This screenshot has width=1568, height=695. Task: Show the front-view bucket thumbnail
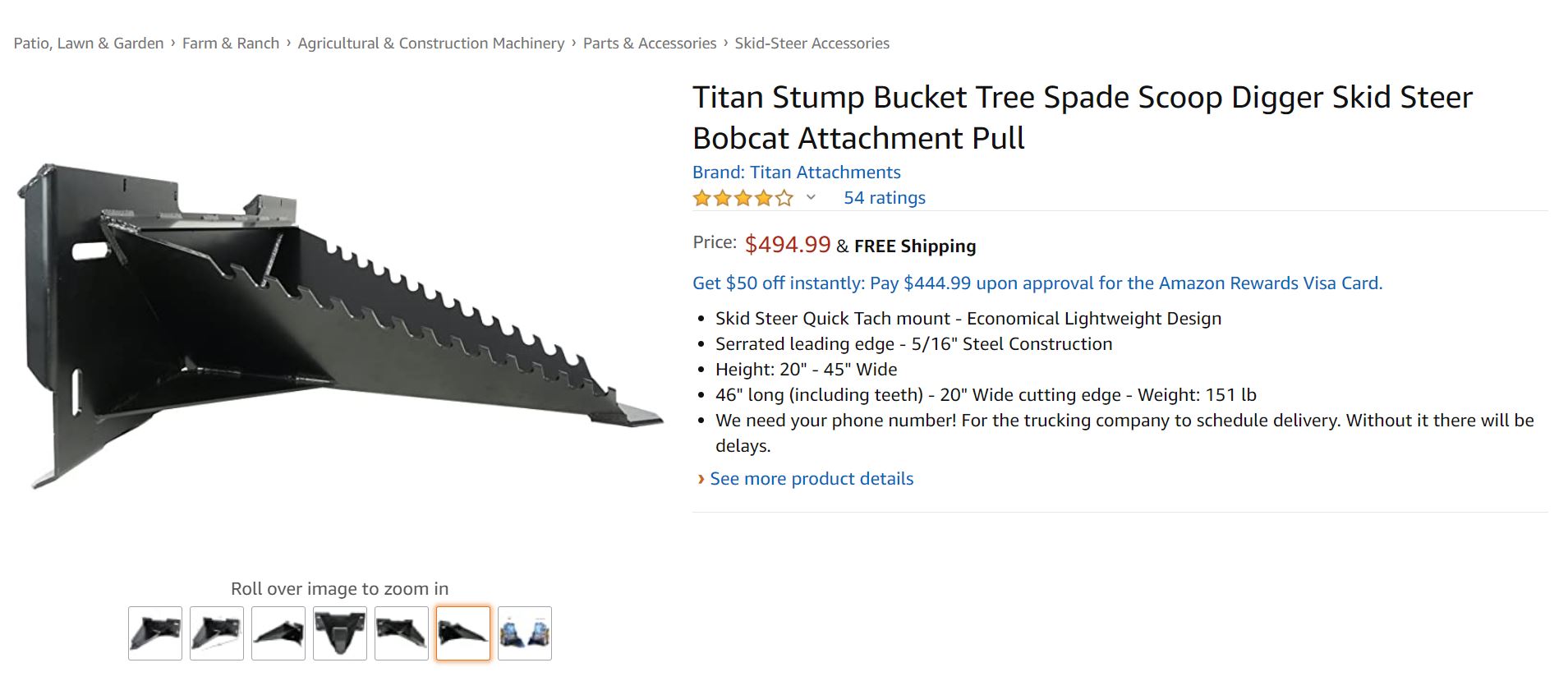point(340,633)
